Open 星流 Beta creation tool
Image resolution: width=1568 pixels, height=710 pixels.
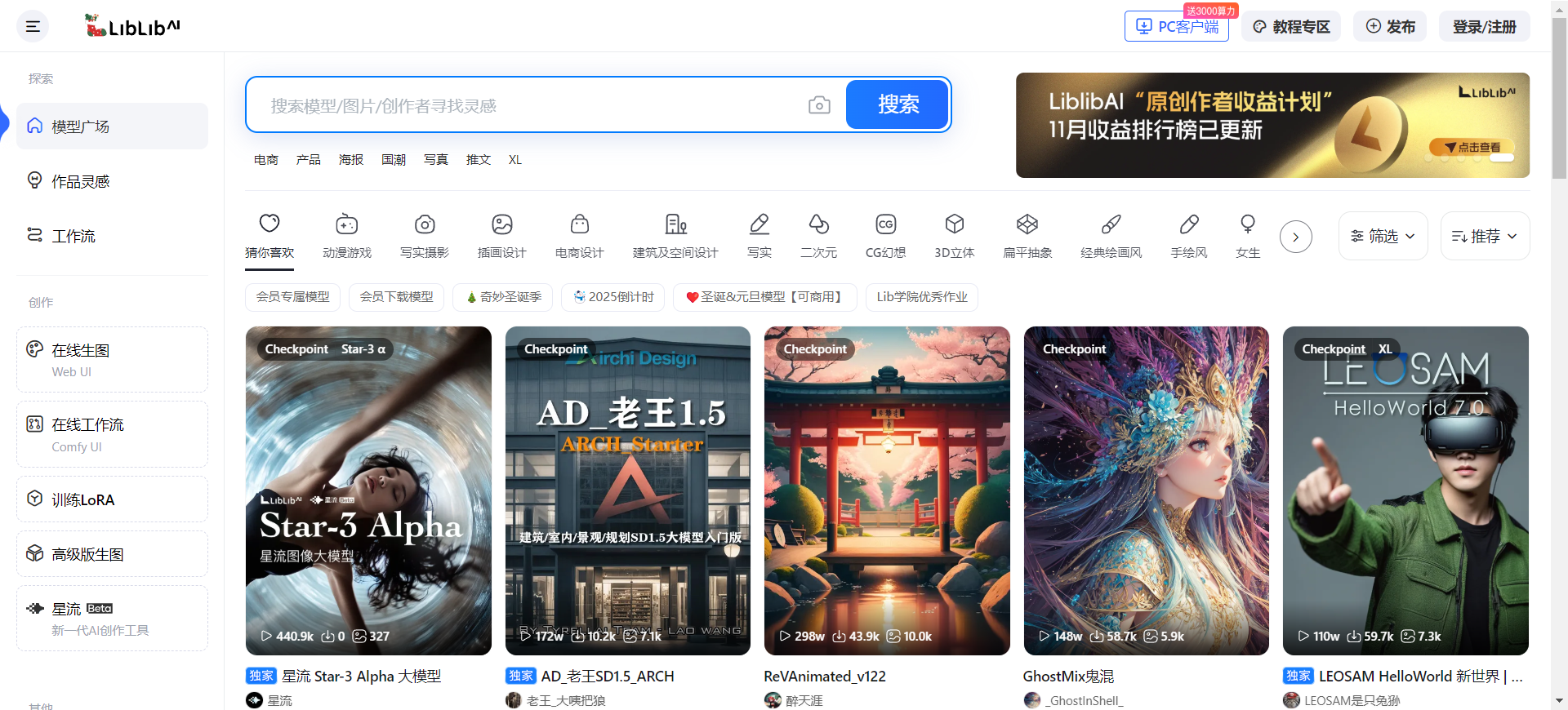tap(112, 619)
